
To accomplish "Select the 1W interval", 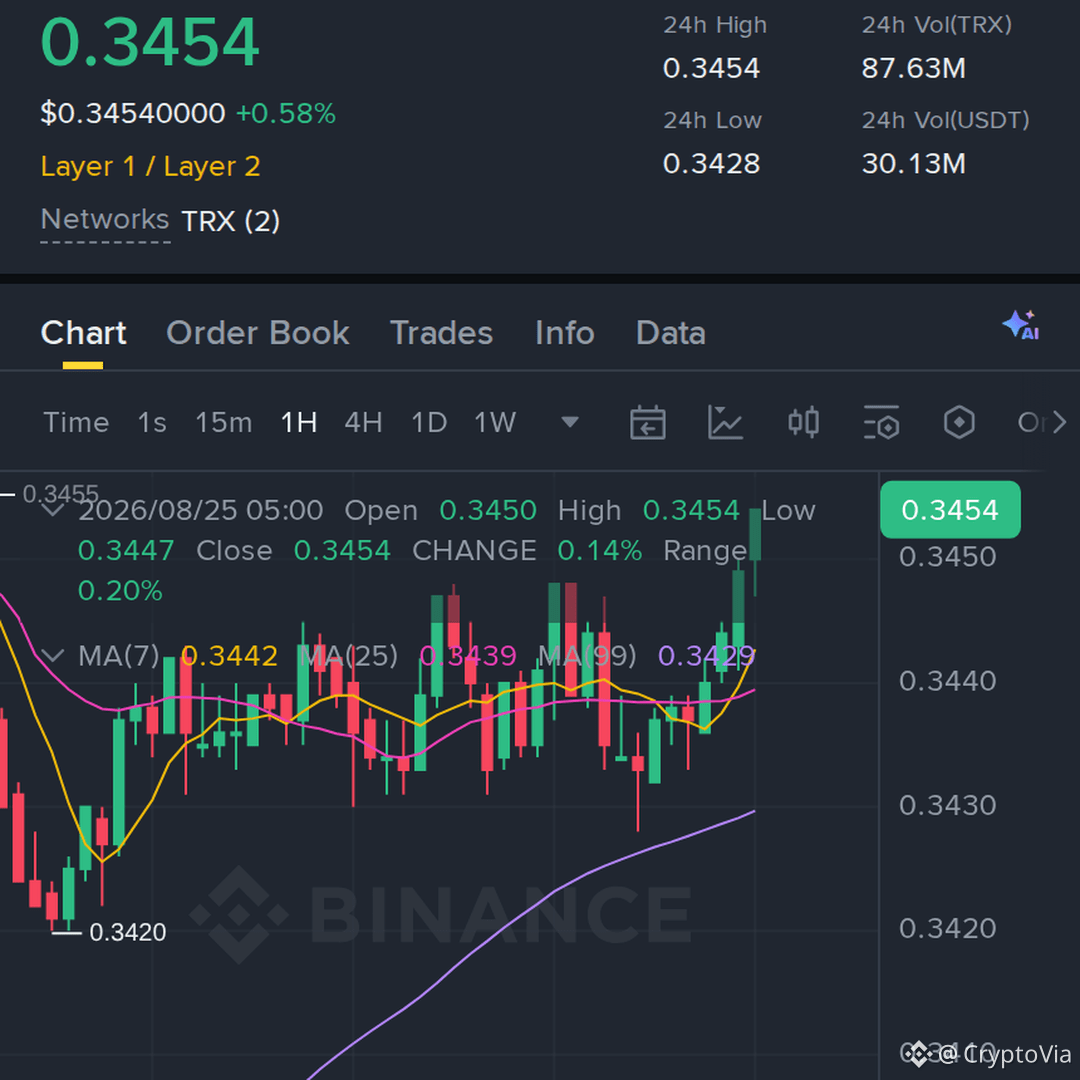I will (x=495, y=422).
